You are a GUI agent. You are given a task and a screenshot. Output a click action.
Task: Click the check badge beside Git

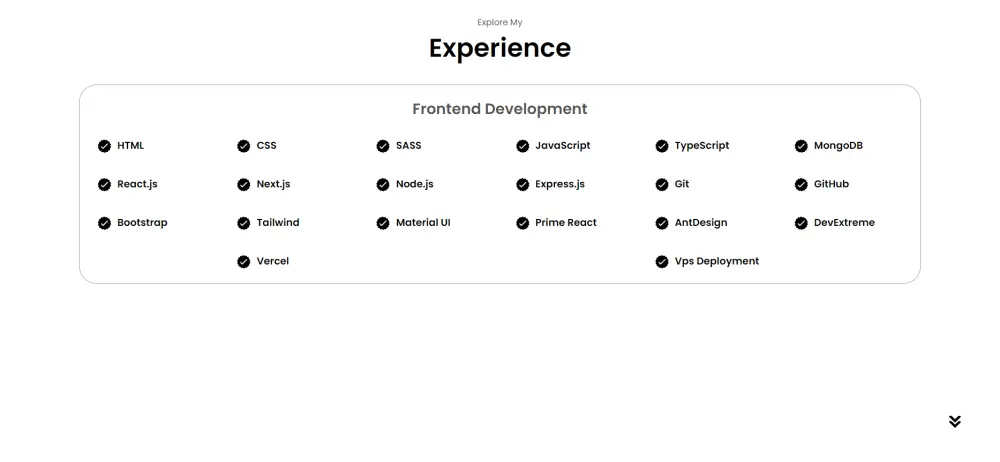pyautogui.click(x=662, y=185)
